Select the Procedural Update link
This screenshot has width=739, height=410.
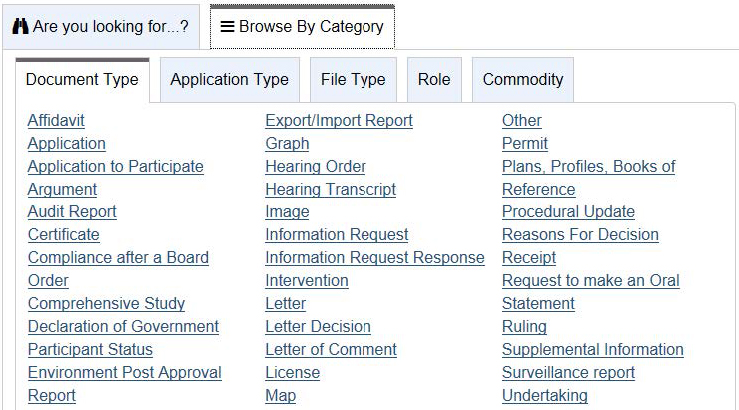[568, 212]
